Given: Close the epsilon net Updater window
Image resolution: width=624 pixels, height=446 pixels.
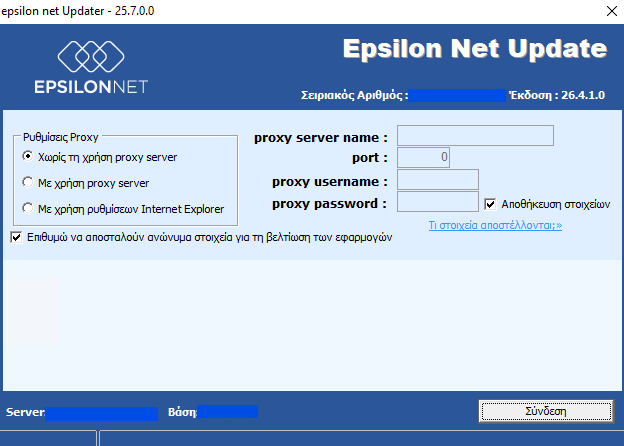Looking at the screenshot, I should pos(611,11).
